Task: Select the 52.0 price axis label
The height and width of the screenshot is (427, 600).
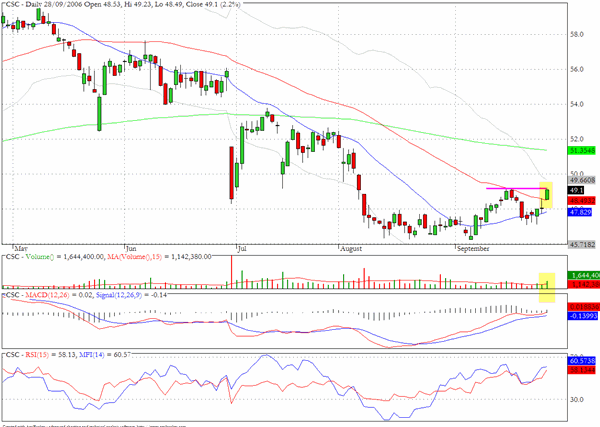Action: click(577, 139)
